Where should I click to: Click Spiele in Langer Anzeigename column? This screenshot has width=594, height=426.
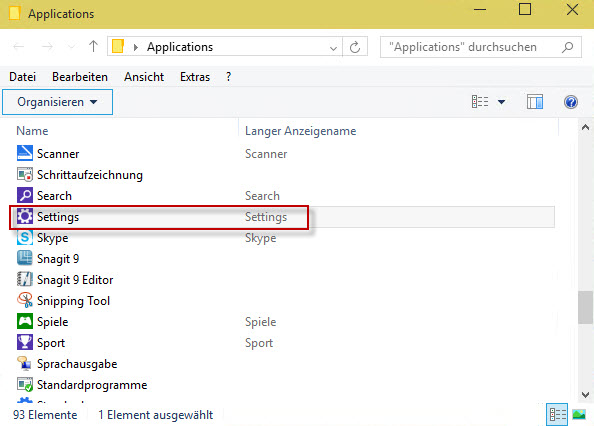(261, 322)
